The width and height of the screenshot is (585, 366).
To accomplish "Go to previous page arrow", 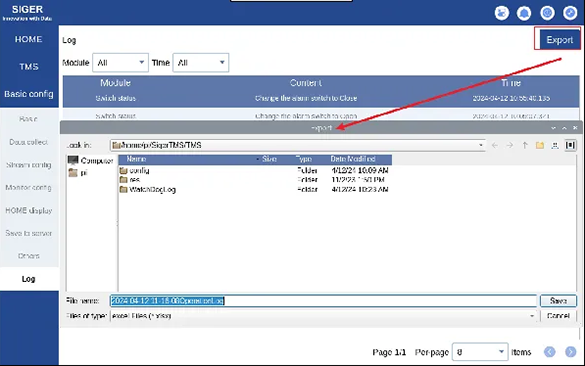I will 550,352.
